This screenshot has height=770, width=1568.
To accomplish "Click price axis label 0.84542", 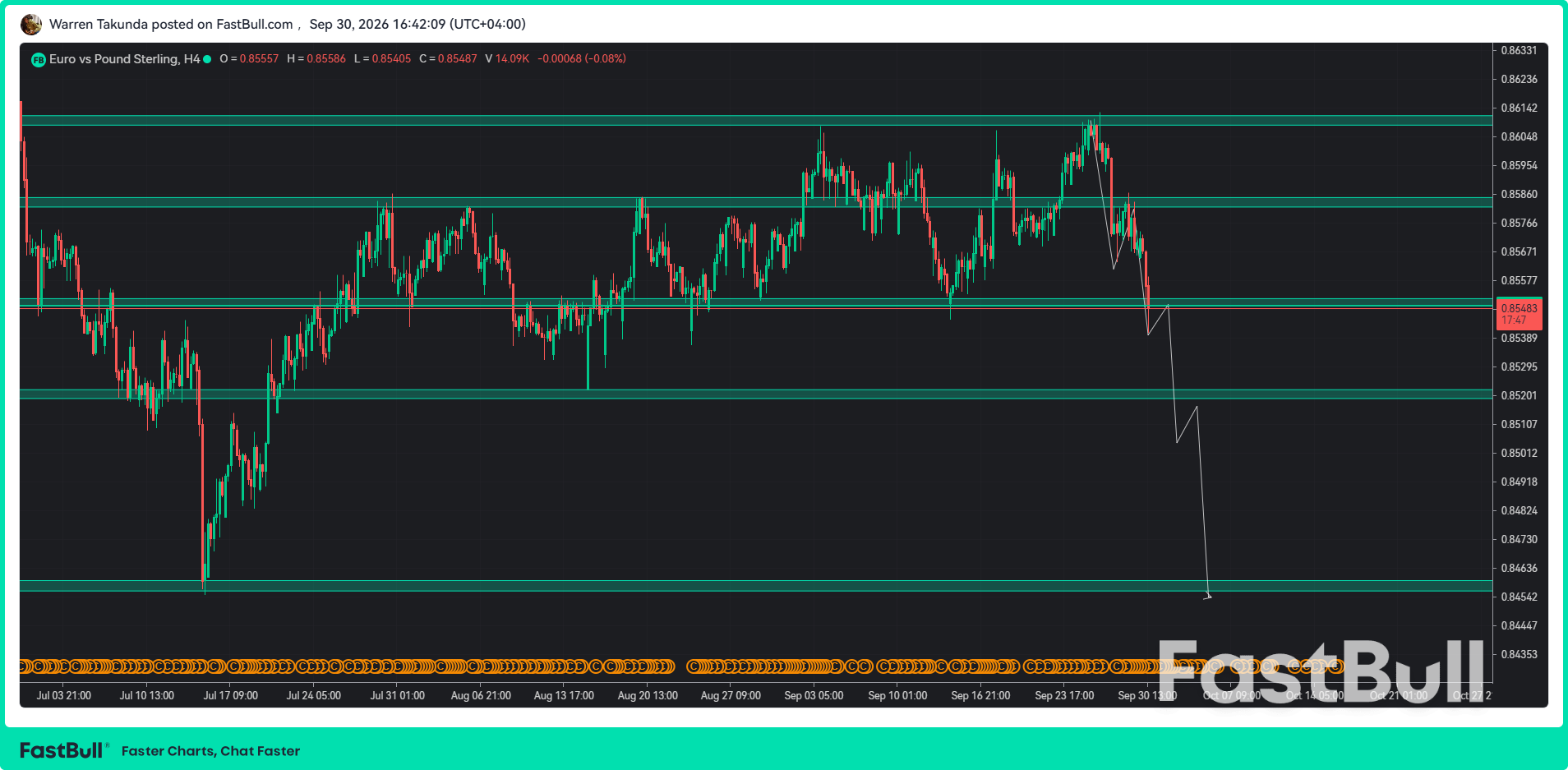I will (1519, 597).
